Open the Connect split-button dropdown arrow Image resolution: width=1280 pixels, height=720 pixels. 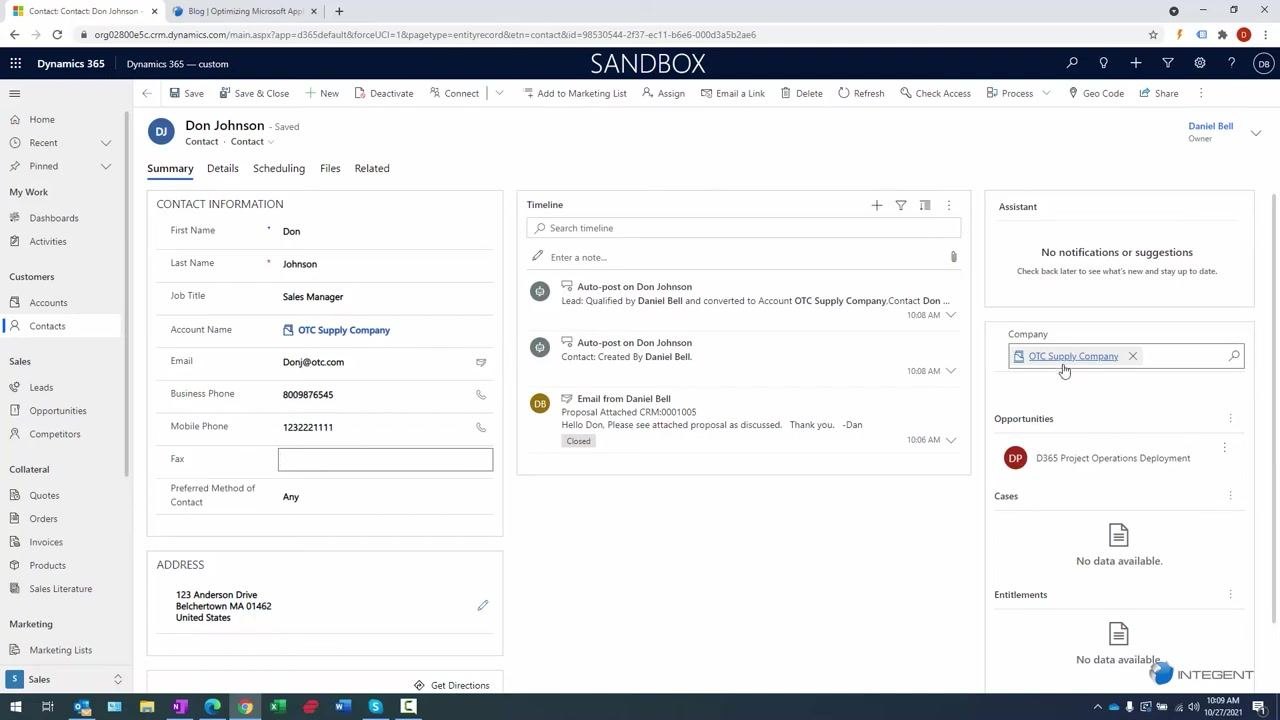[x=499, y=93]
